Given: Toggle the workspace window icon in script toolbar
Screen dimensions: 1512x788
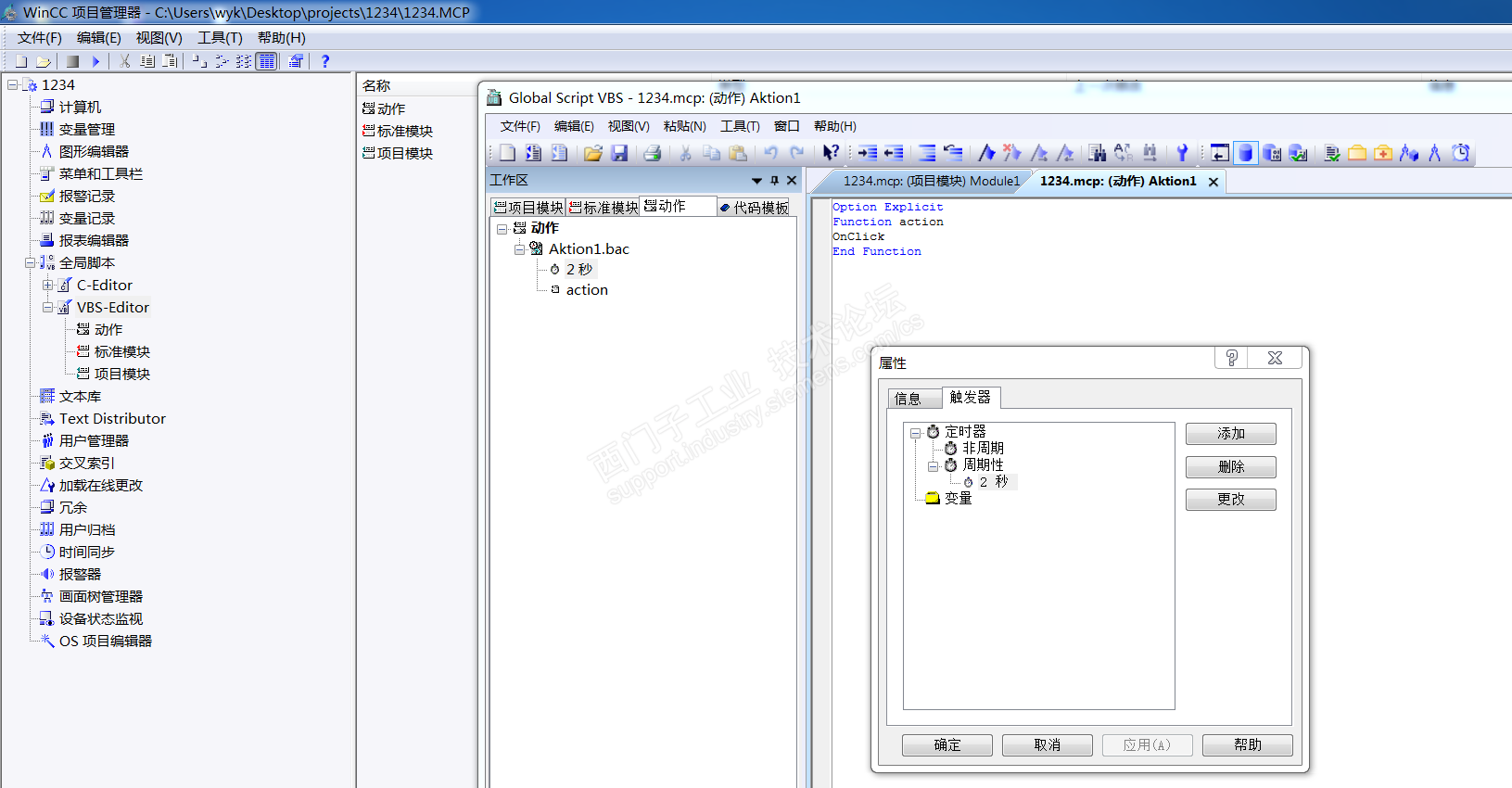Looking at the screenshot, I should [1220, 153].
